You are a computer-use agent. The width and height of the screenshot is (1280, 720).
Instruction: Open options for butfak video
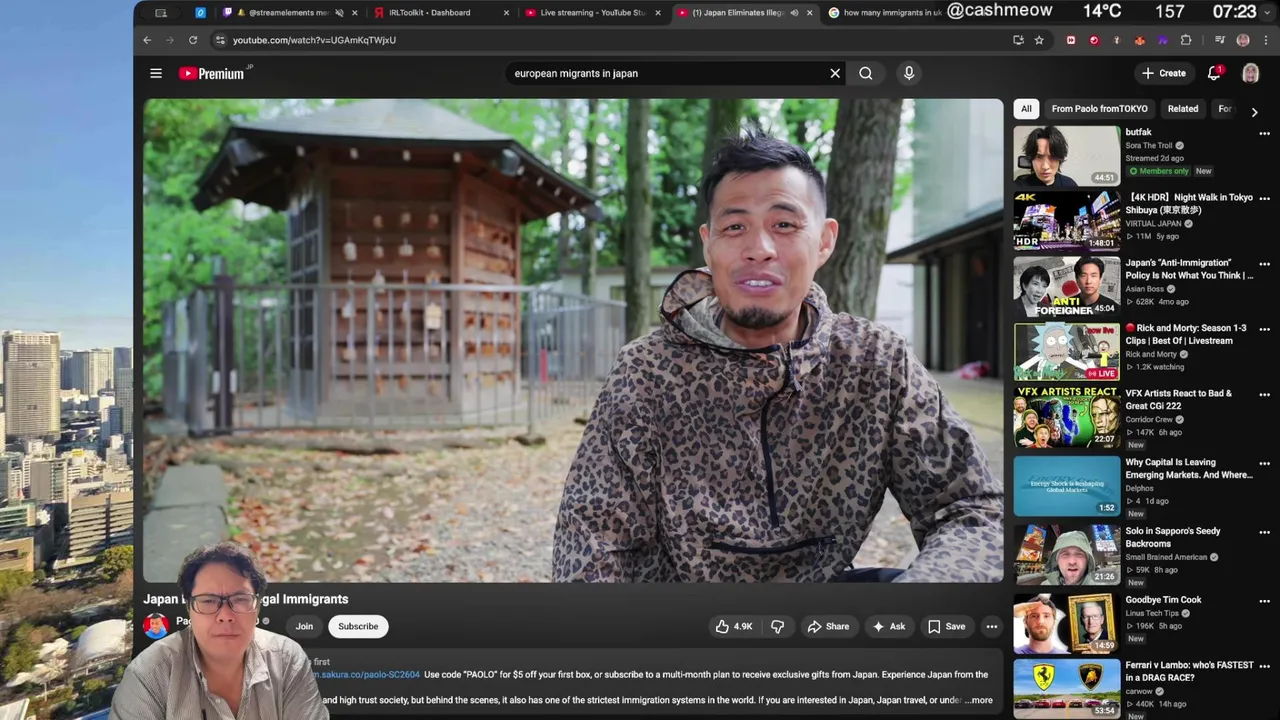[x=1264, y=133]
